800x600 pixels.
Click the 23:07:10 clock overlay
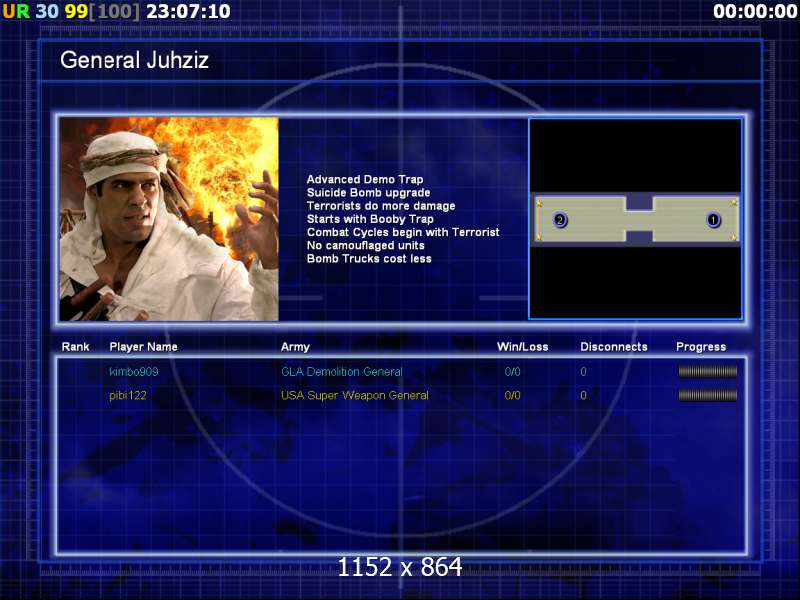pos(188,11)
